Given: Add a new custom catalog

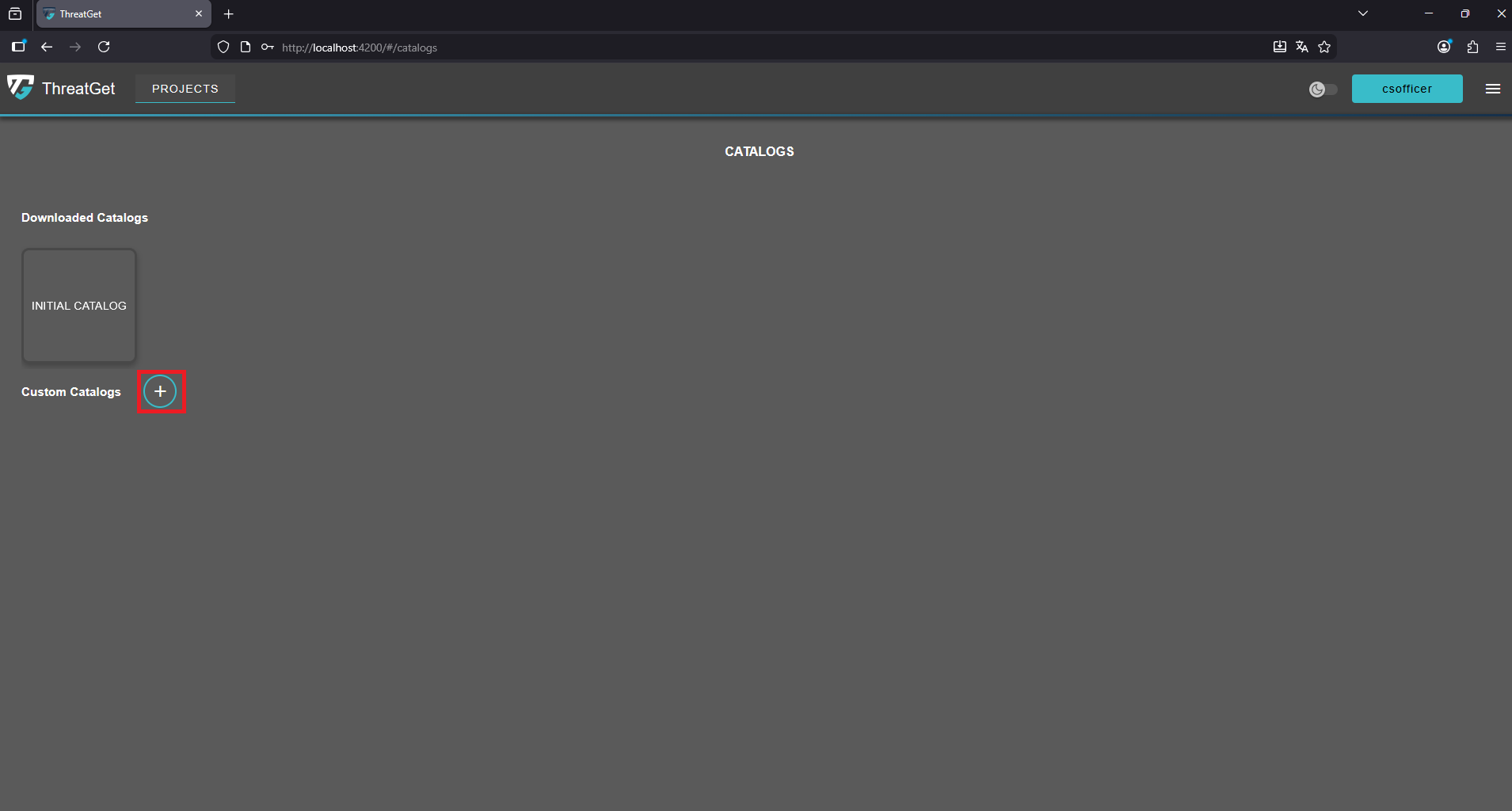Looking at the screenshot, I should 160,391.
